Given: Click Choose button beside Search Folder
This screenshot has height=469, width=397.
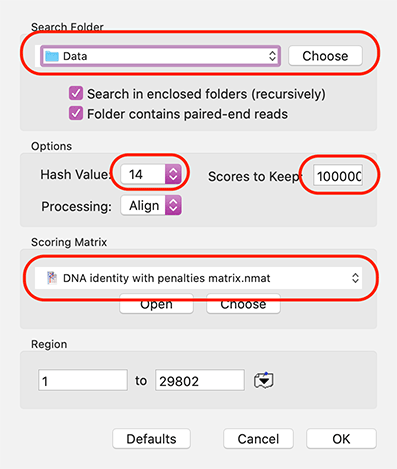Looking at the screenshot, I should click(x=325, y=56).
